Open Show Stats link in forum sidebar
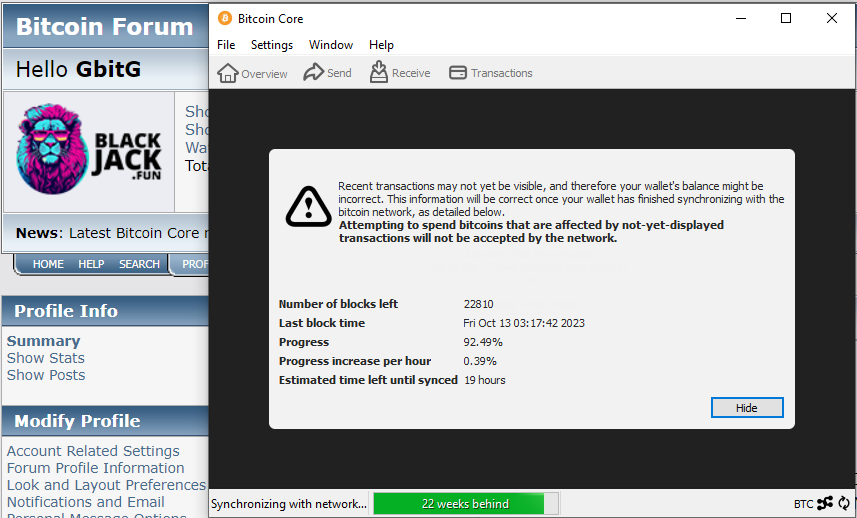 (x=45, y=358)
